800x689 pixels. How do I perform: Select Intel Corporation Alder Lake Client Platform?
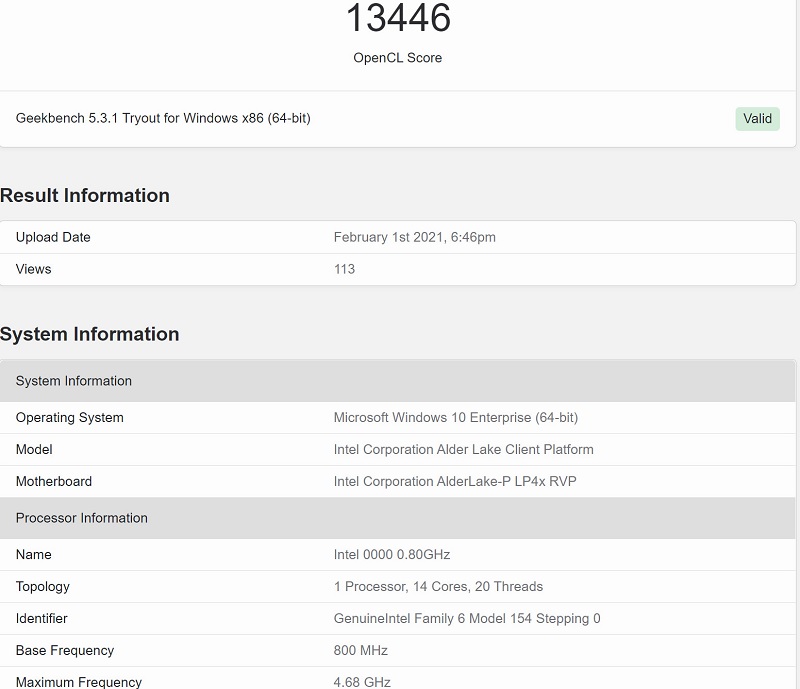click(464, 450)
